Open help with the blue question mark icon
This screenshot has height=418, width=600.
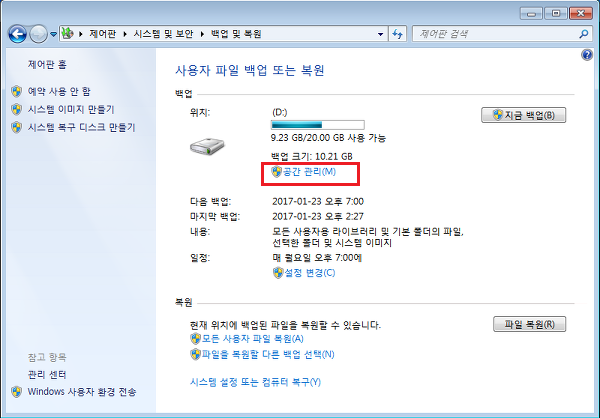pos(587,55)
